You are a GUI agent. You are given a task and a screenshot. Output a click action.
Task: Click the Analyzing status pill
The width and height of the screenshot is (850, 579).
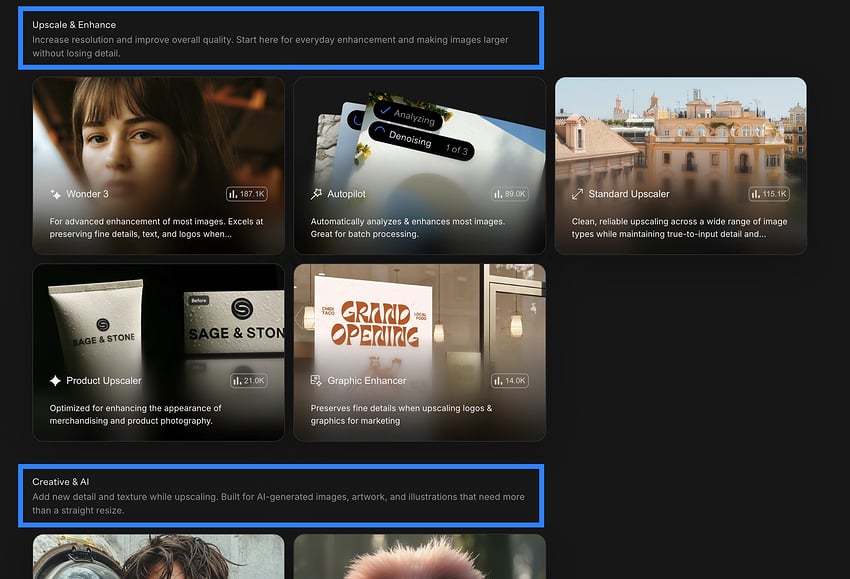point(408,114)
